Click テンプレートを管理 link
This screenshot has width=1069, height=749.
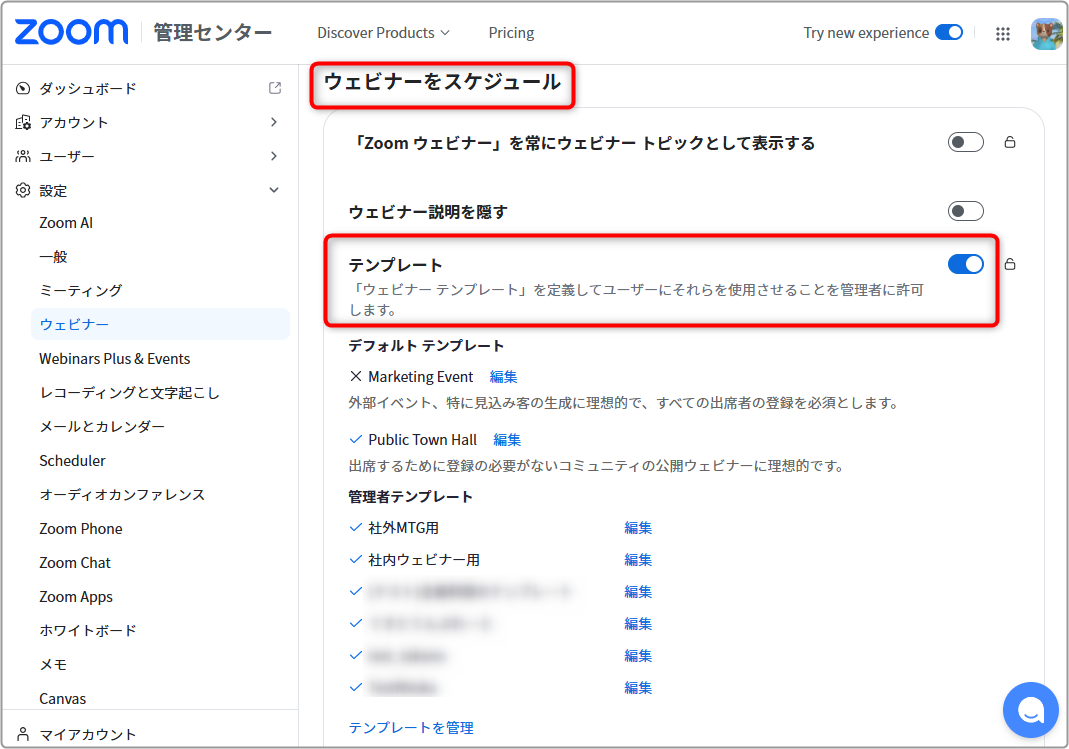411,728
